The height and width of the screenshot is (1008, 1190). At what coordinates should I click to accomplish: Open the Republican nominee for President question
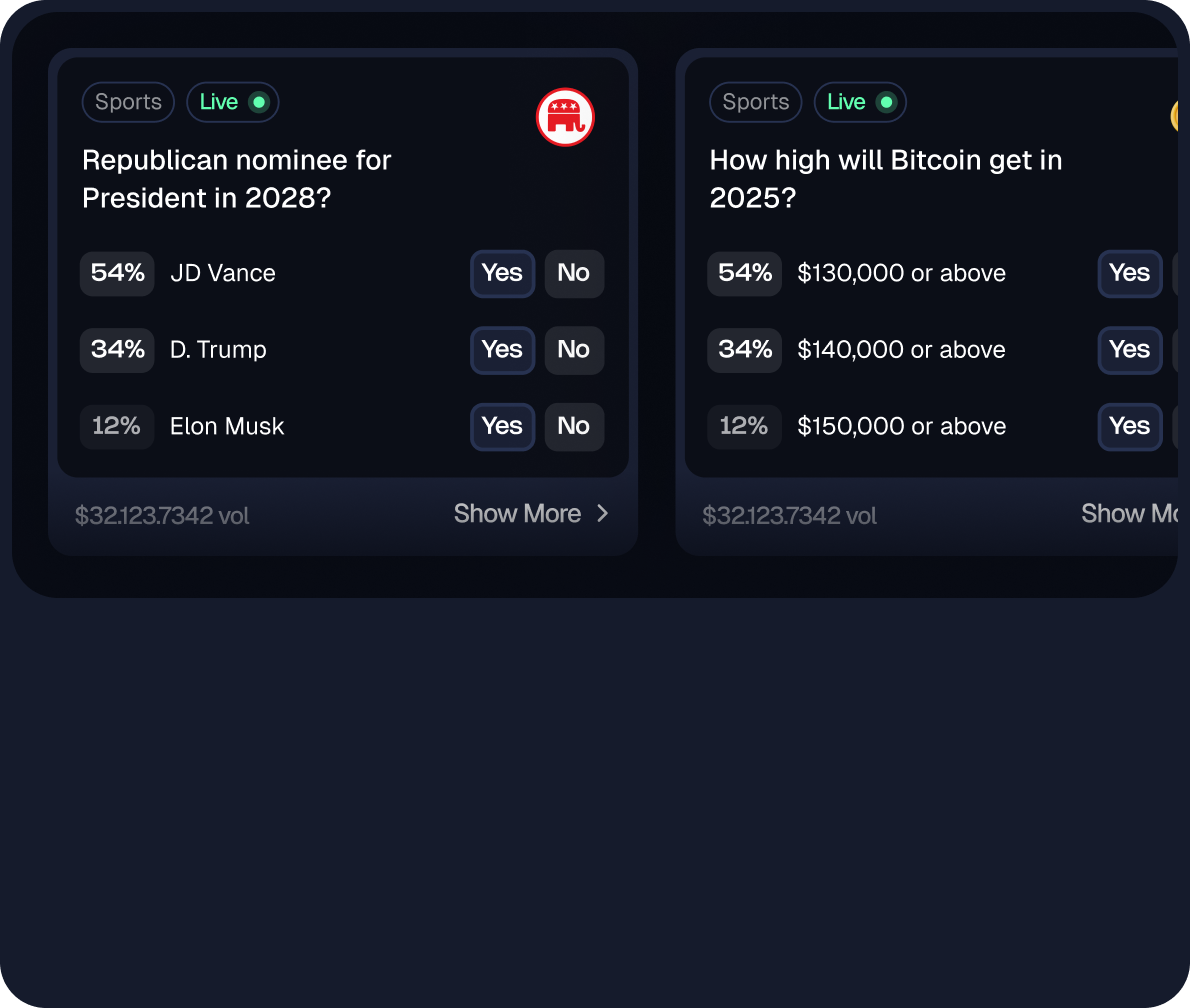coord(236,179)
